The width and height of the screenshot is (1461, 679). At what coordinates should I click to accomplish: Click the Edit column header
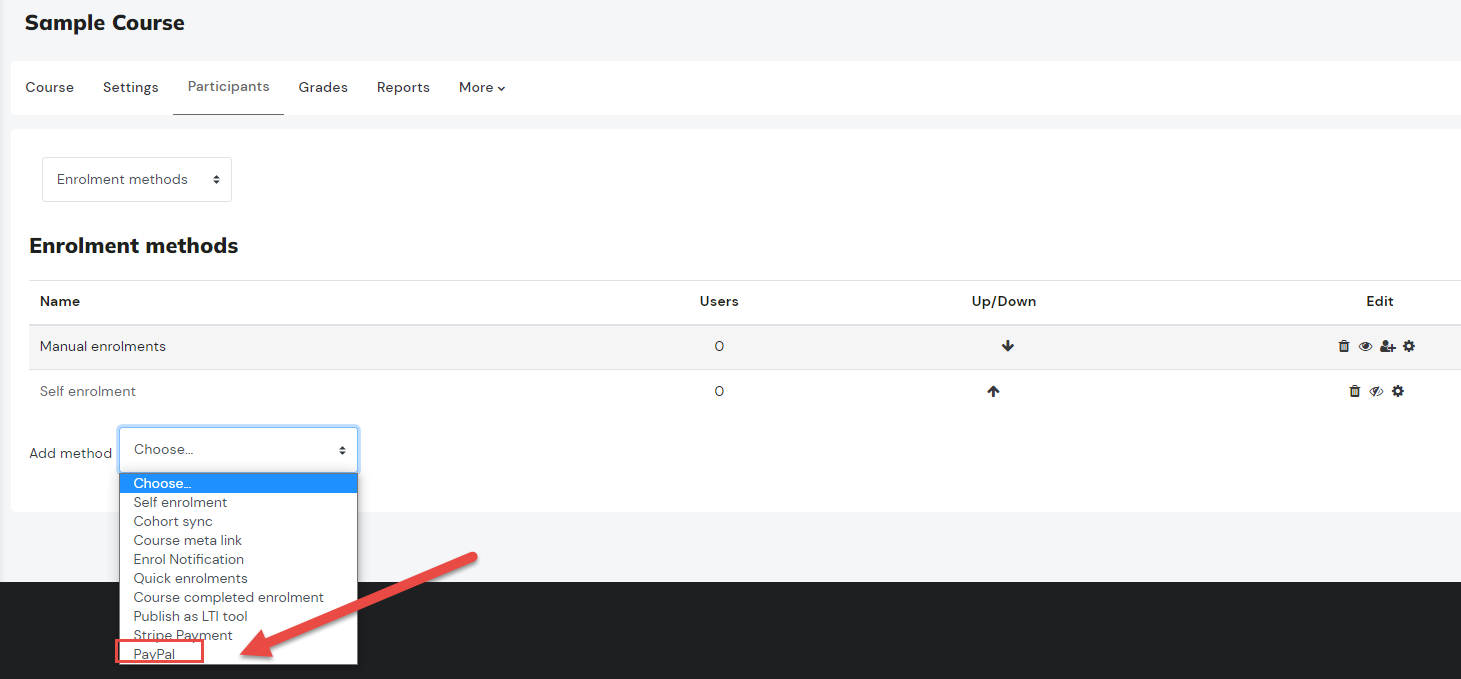pos(1380,301)
